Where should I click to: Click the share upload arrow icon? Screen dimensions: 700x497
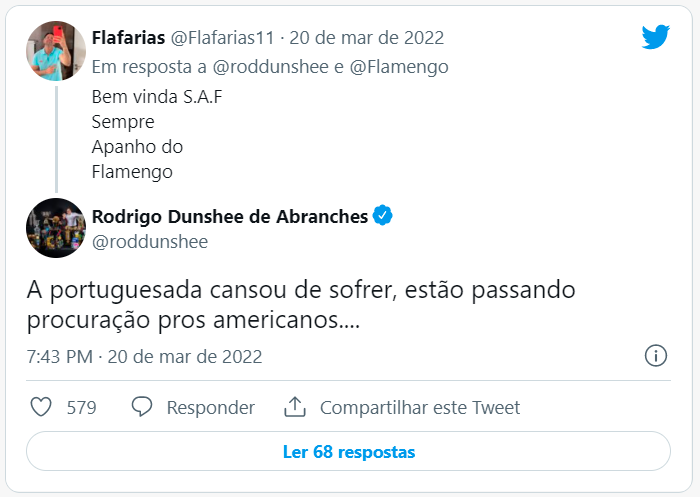(294, 407)
